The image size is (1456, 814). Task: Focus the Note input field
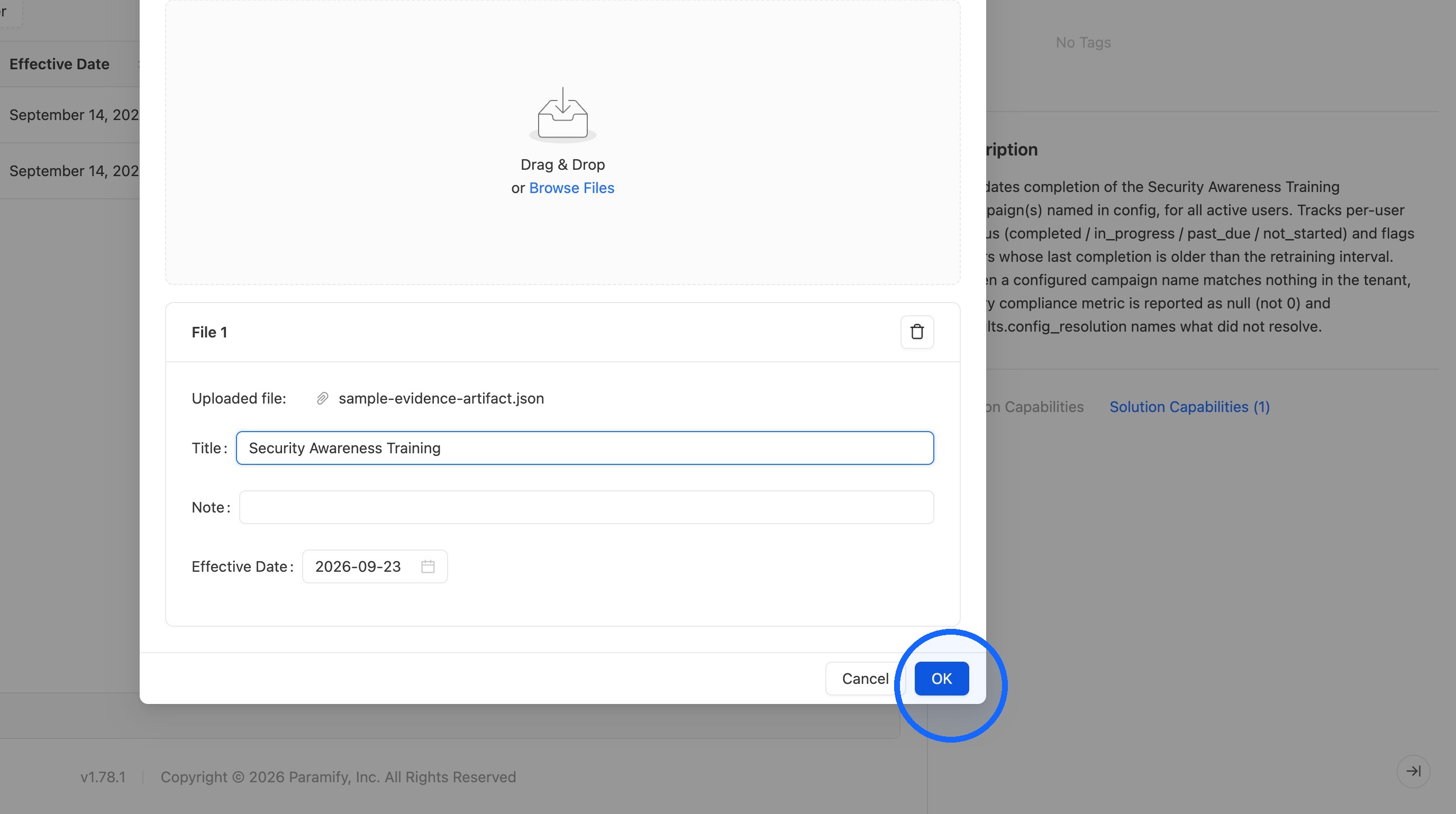coord(586,507)
